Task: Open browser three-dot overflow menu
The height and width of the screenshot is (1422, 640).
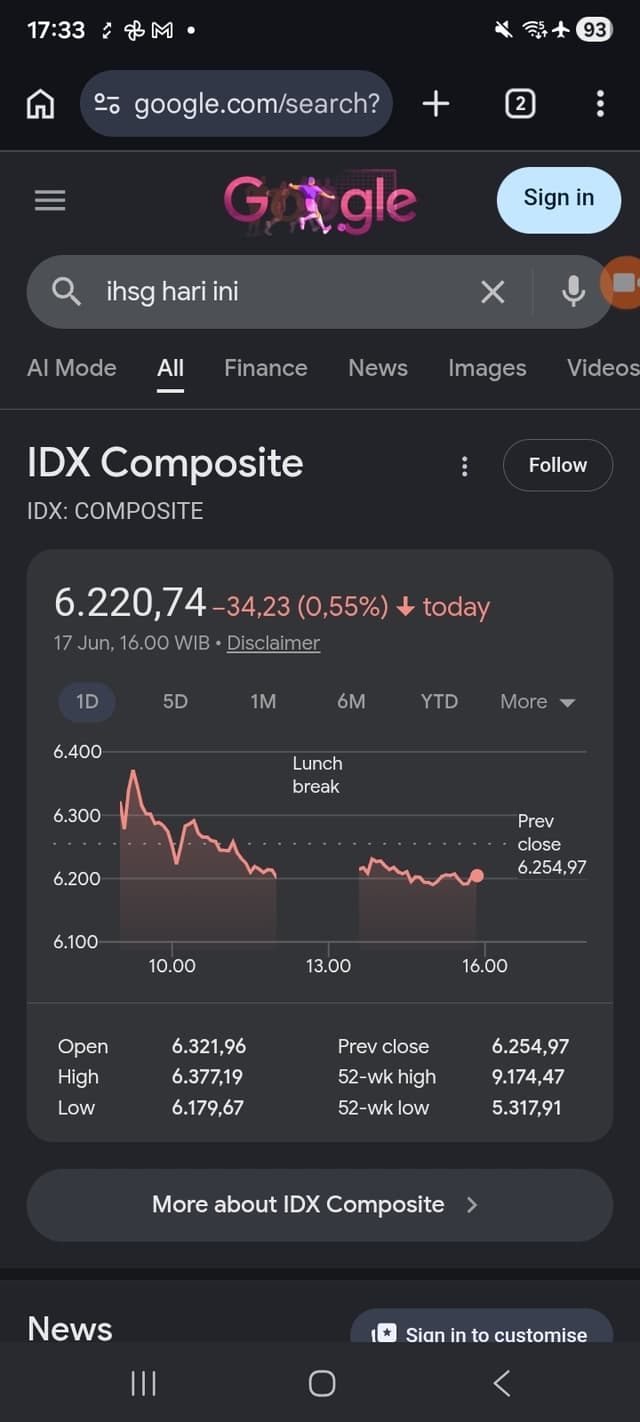Action: tap(600, 103)
